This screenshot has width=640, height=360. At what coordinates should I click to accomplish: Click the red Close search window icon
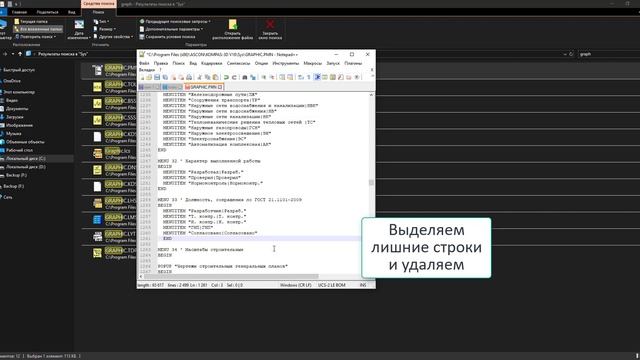270,24
